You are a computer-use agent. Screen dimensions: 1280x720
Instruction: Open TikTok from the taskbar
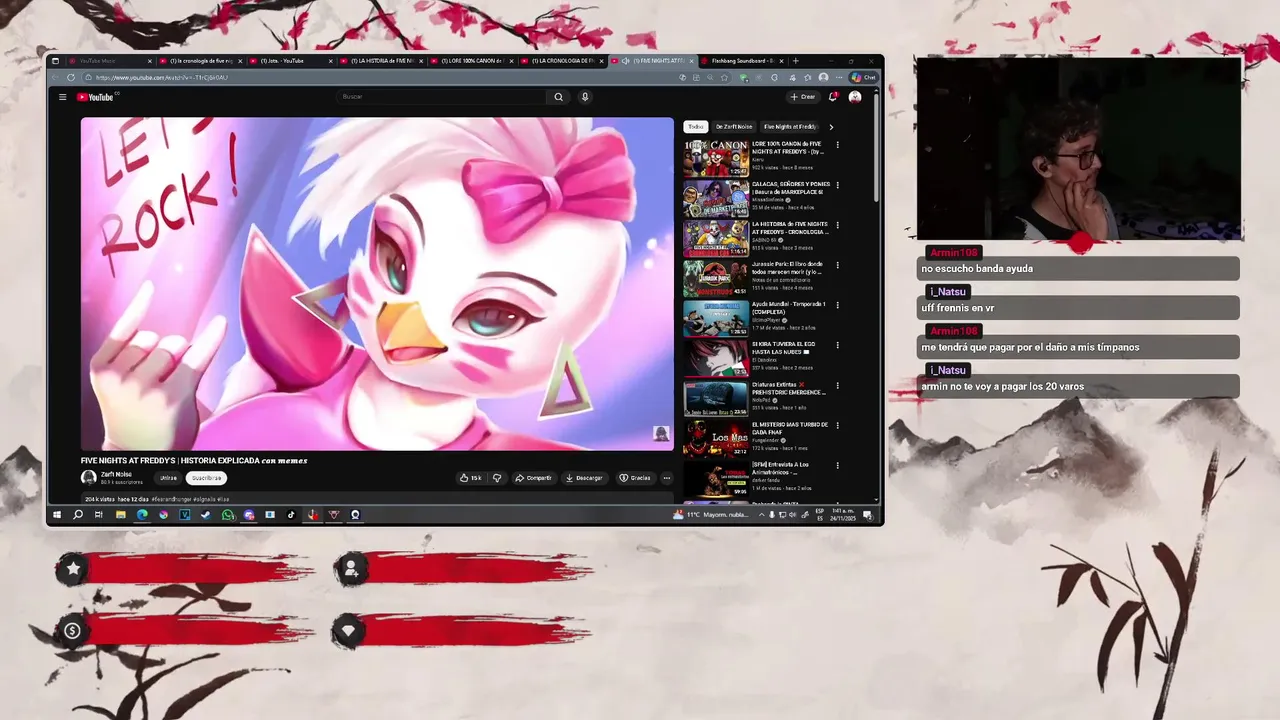point(291,515)
